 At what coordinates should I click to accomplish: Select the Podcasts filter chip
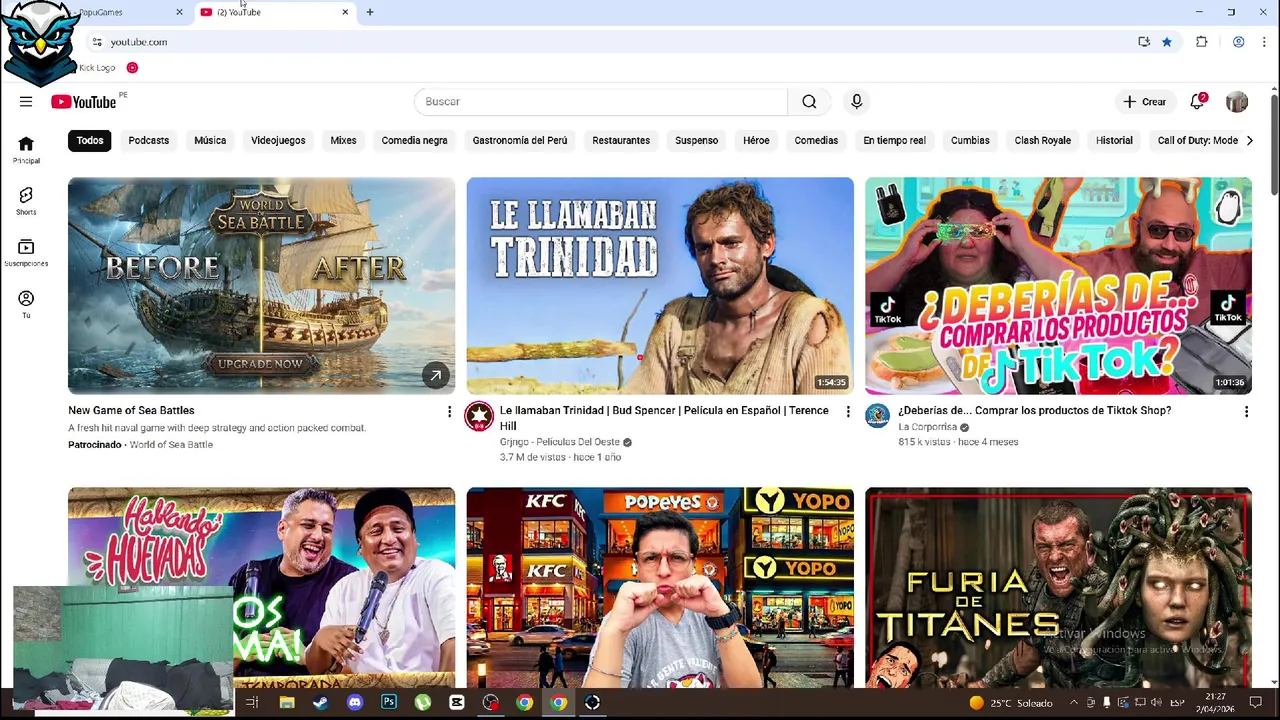tap(148, 141)
